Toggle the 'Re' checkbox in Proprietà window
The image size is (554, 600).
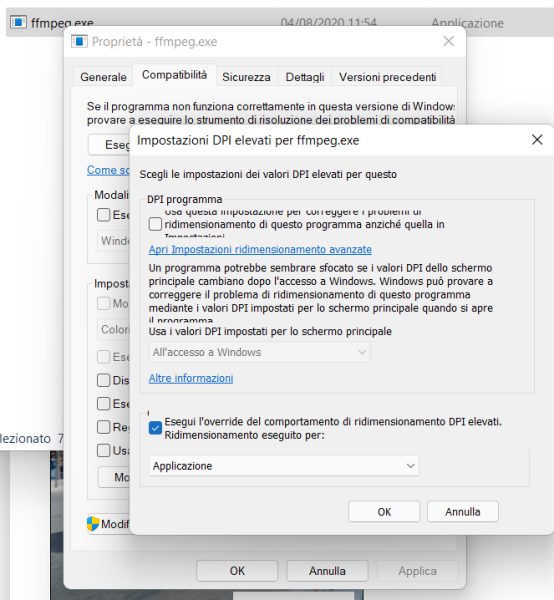click(x=103, y=427)
